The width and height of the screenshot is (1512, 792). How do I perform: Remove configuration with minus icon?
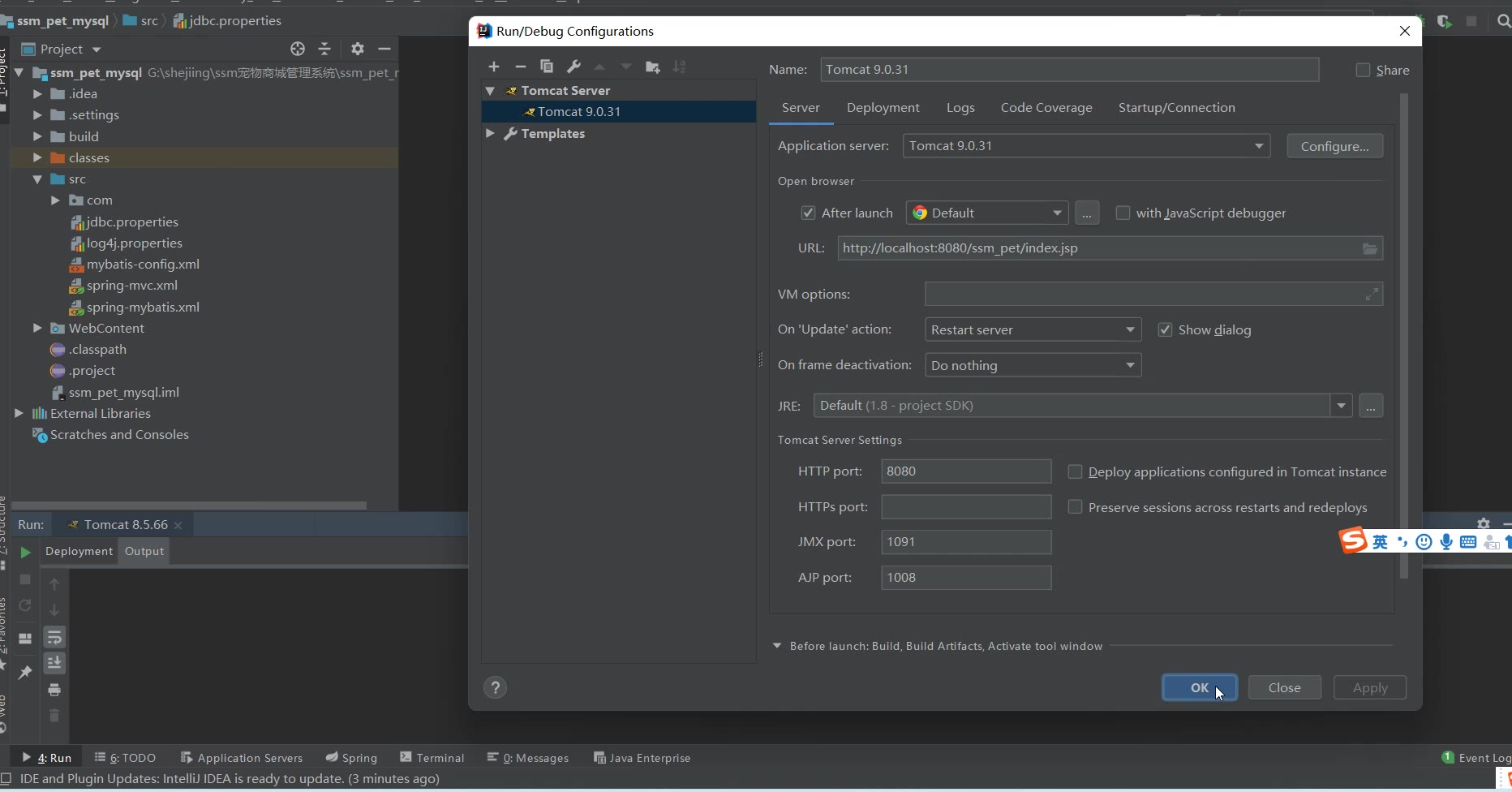pyautogui.click(x=521, y=67)
